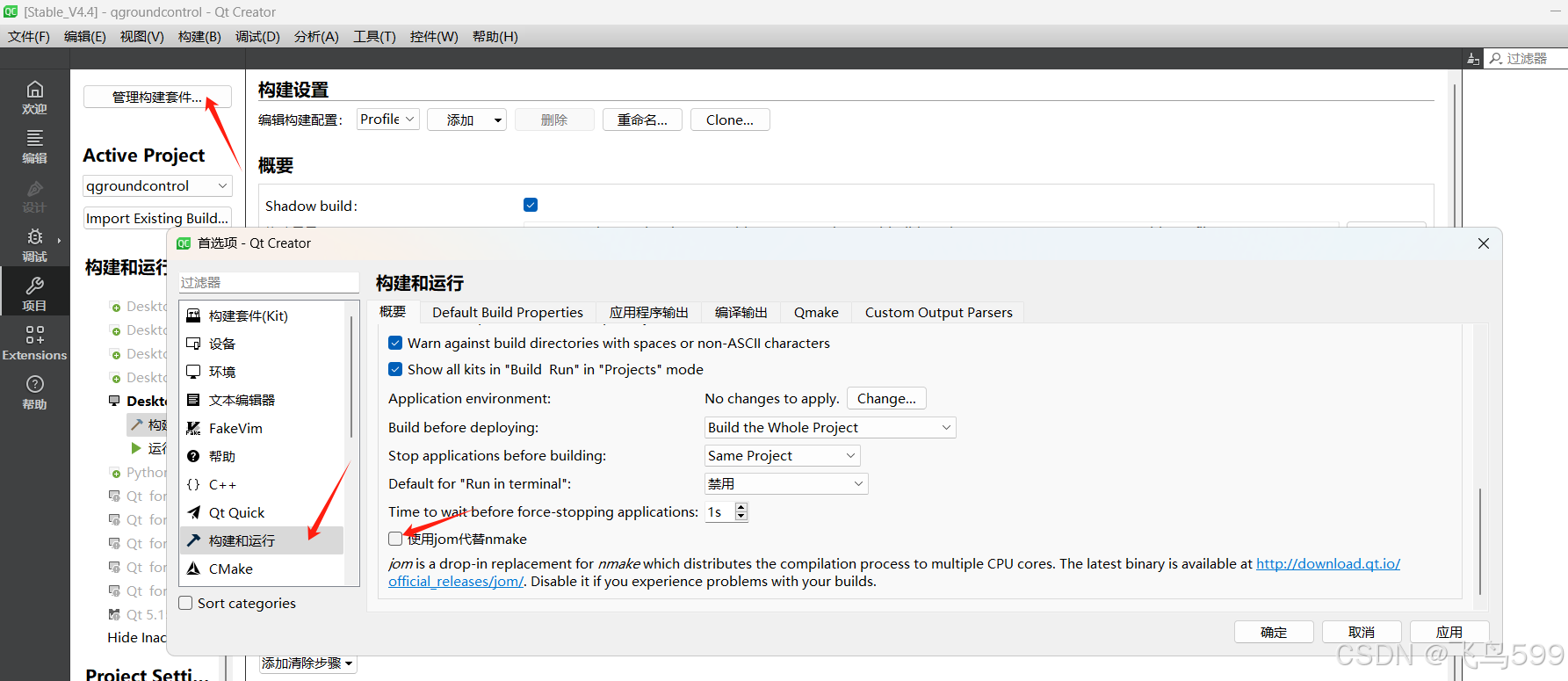This screenshot has width=1568, height=681.
Task: Open the File (文件) menu
Action: (x=29, y=36)
